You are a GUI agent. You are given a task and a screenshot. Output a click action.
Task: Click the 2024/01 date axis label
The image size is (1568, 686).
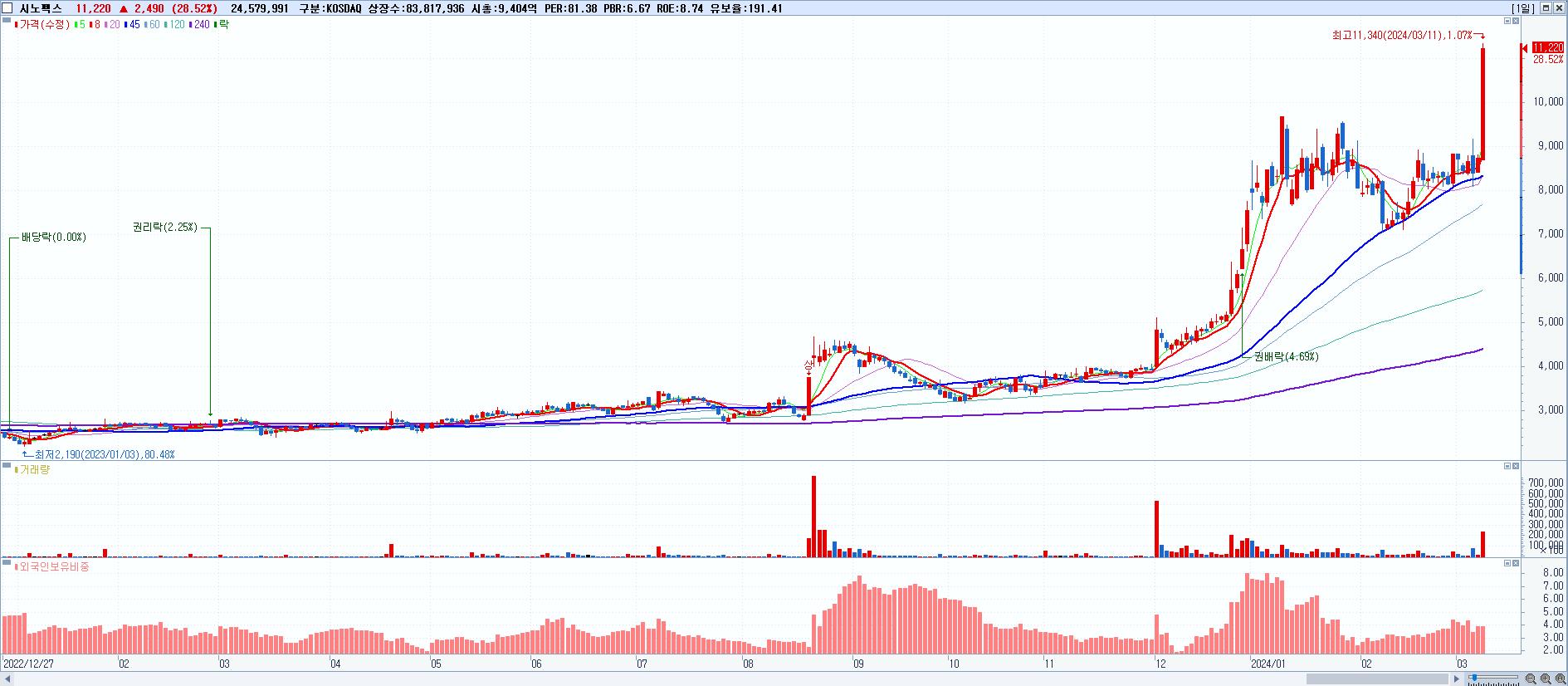(1268, 664)
